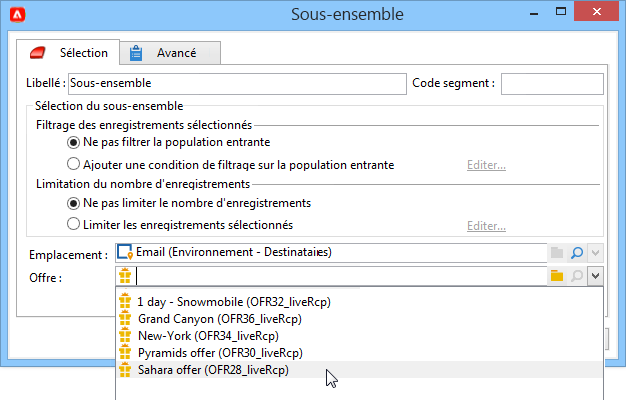Screen dimensions: 630x400
Task: Click the gift icon beside New-York offer
Action: [125, 336]
